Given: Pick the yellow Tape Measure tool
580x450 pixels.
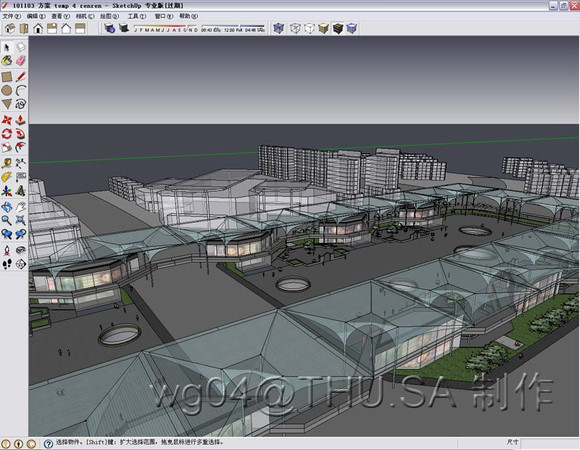Looking at the screenshot, I should (x=6, y=163).
